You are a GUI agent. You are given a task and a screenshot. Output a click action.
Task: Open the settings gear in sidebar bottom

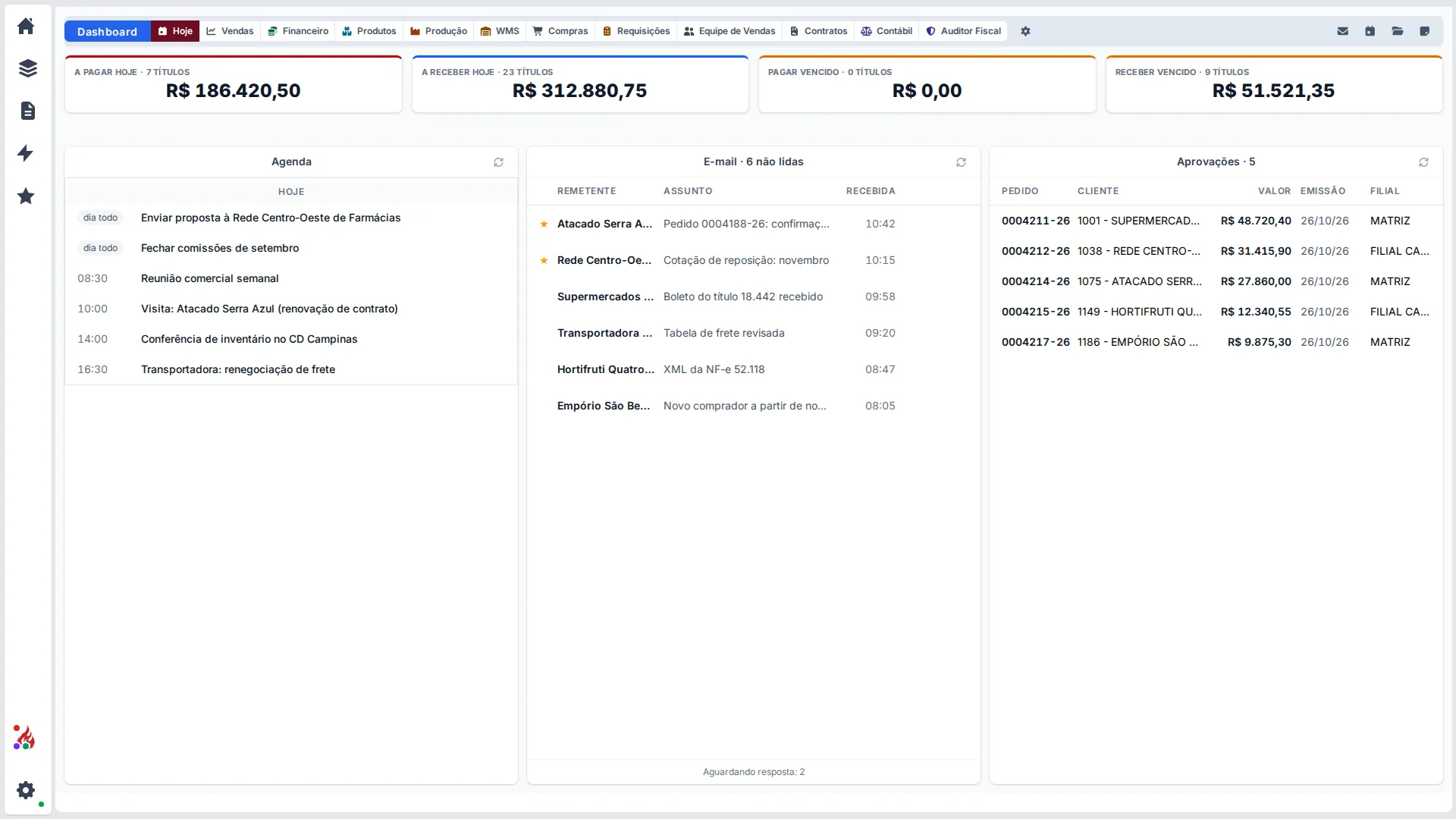(26, 790)
